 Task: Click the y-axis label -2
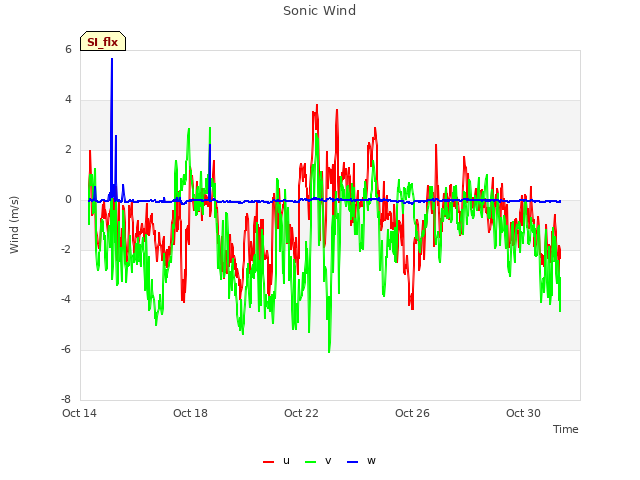coord(66,249)
